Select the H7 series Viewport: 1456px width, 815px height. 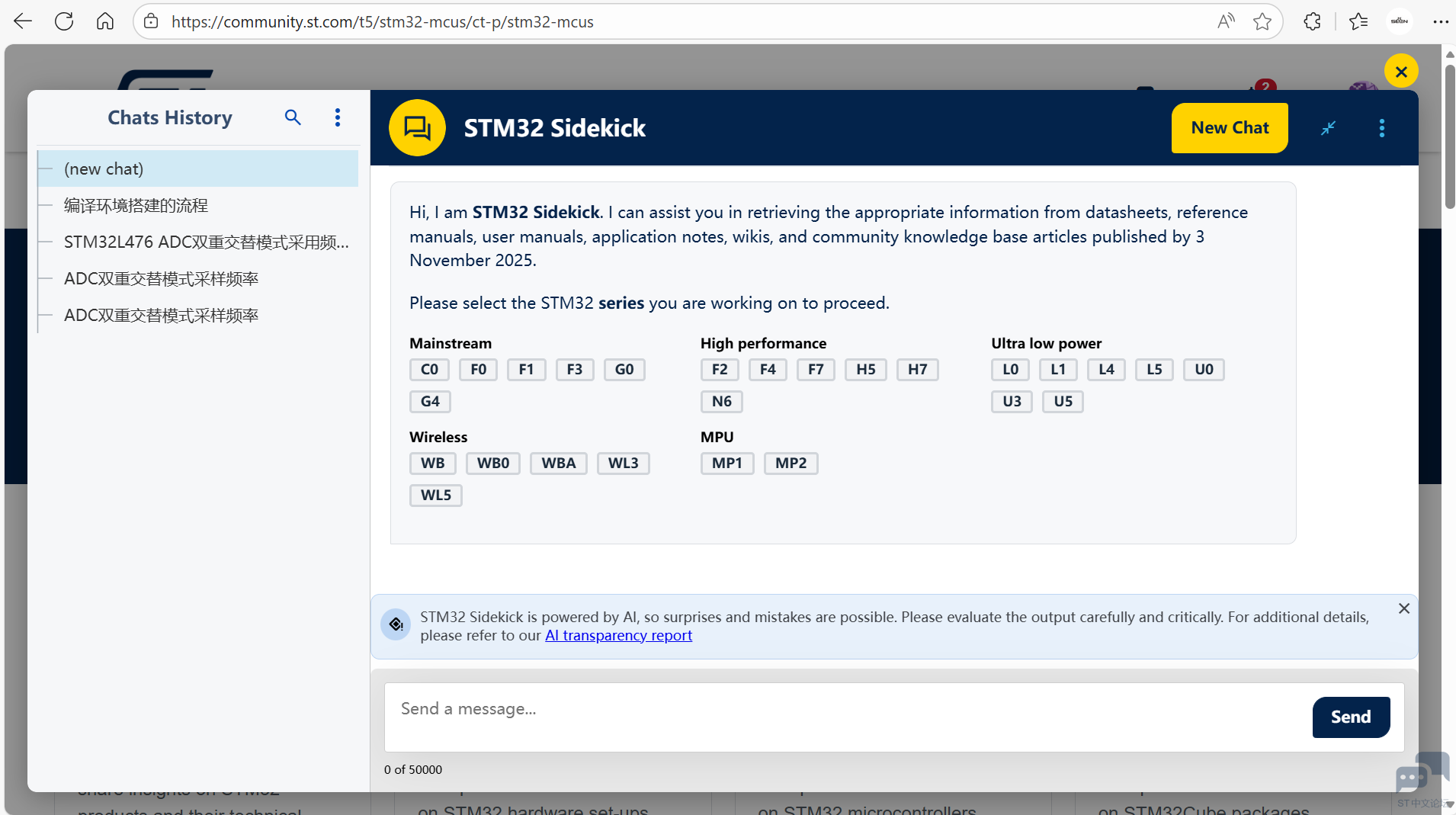tap(917, 370)
